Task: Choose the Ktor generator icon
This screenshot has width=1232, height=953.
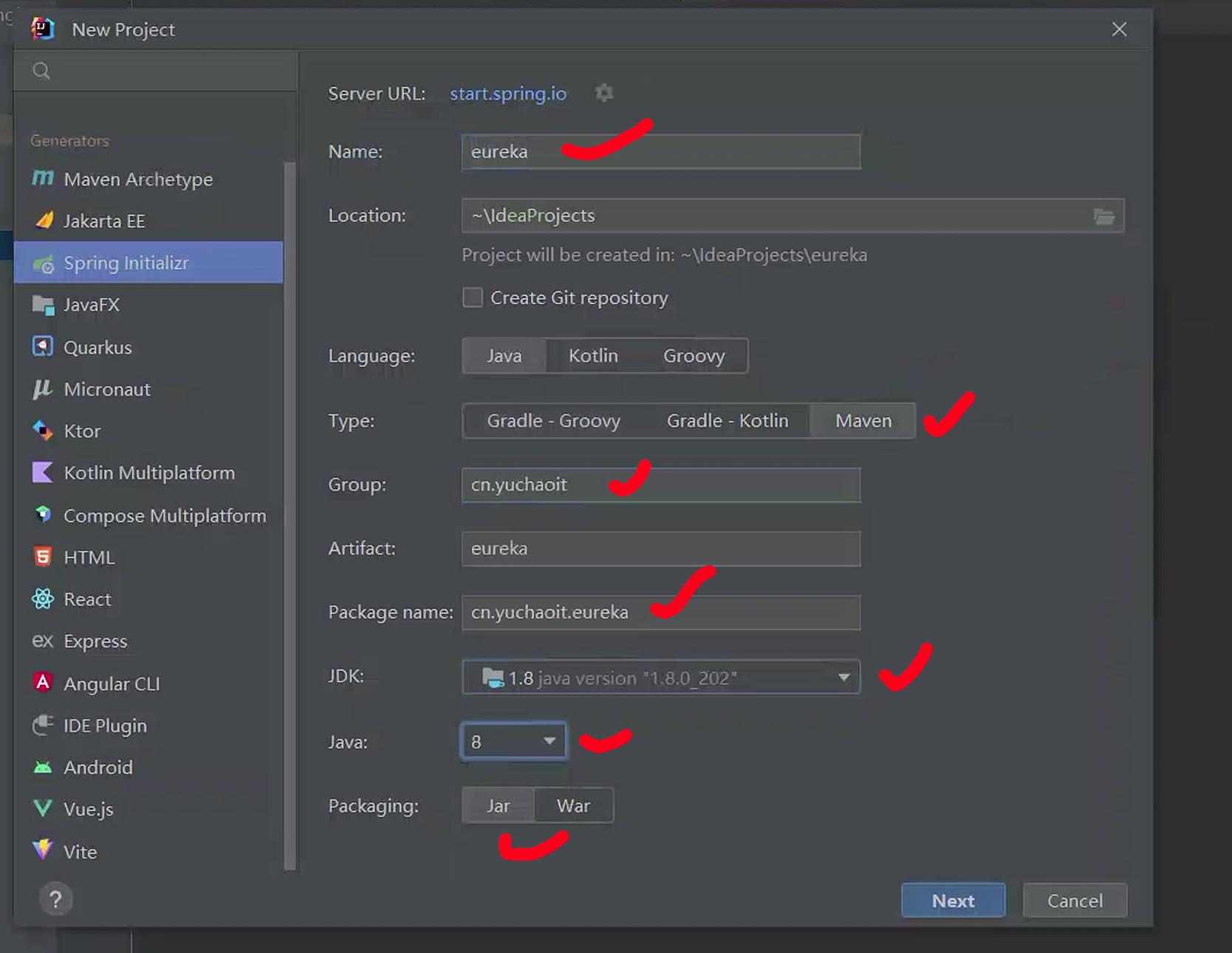Action: click(43, 431)
